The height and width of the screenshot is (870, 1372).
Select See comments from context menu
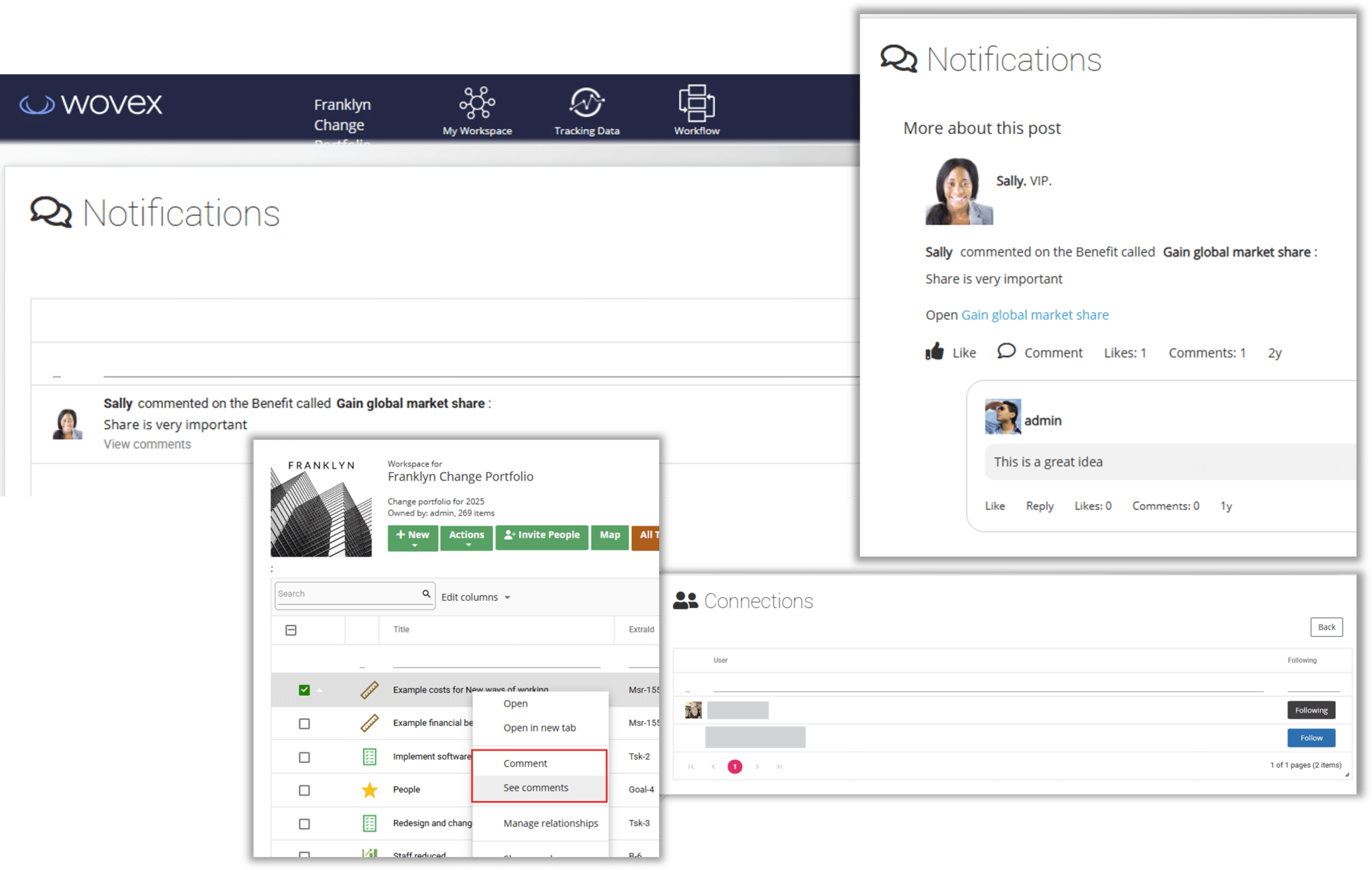[536, 788]
